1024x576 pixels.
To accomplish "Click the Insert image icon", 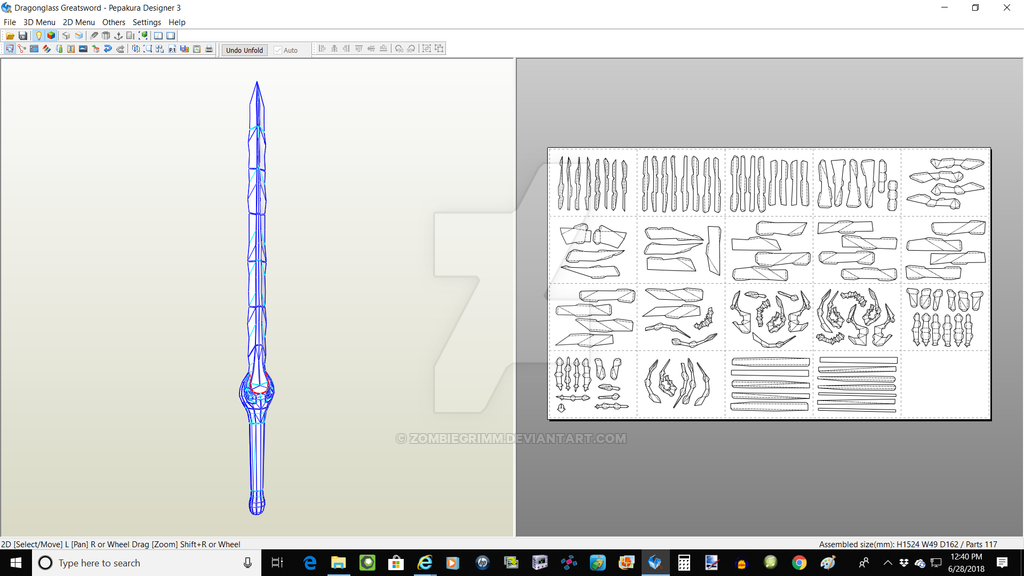I will click(x=83, y=49).
